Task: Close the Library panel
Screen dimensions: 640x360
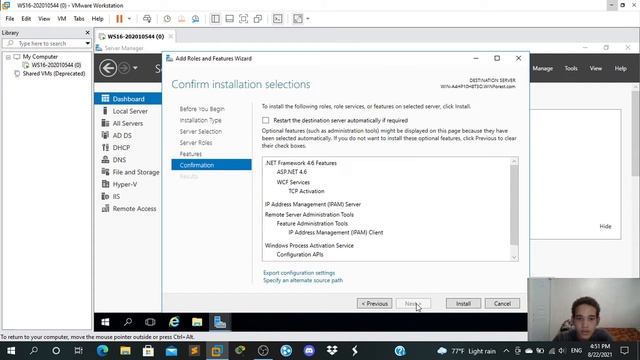Action: point(87,32)
